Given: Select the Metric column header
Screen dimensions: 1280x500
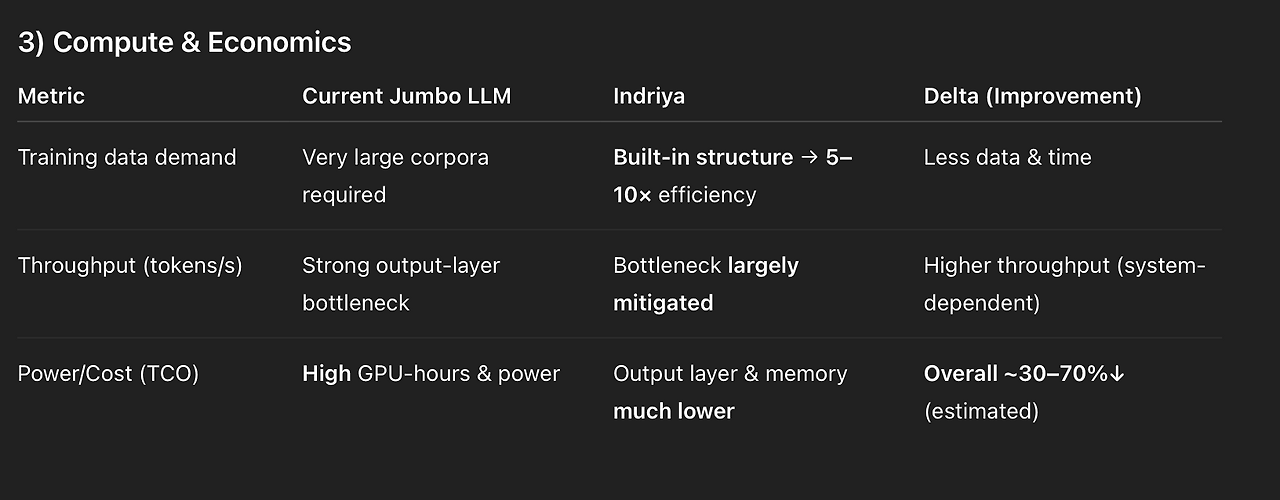Looking at the screenshot, I should click(x=51, y=96).
